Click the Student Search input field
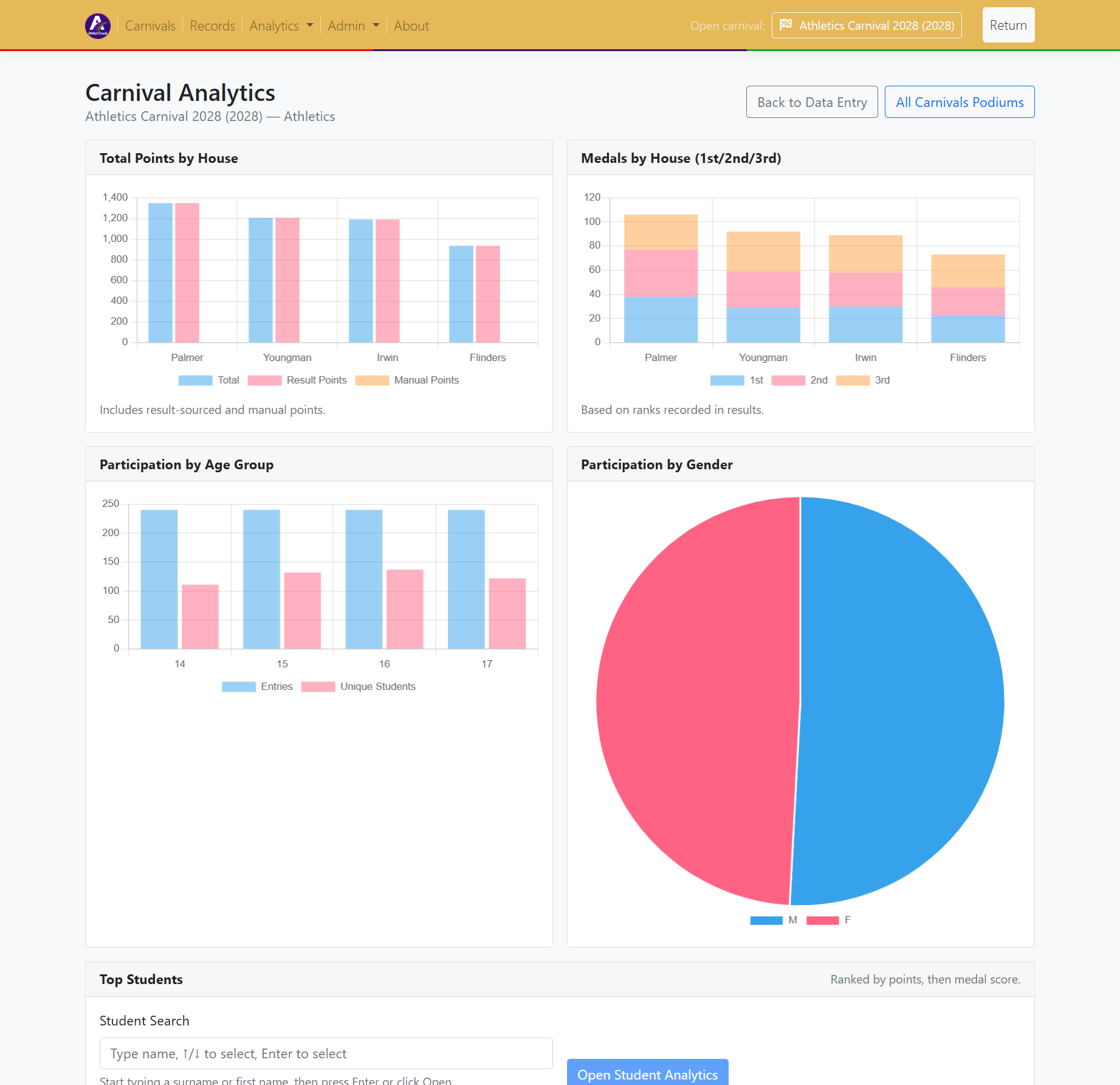 click(326, 1053)
